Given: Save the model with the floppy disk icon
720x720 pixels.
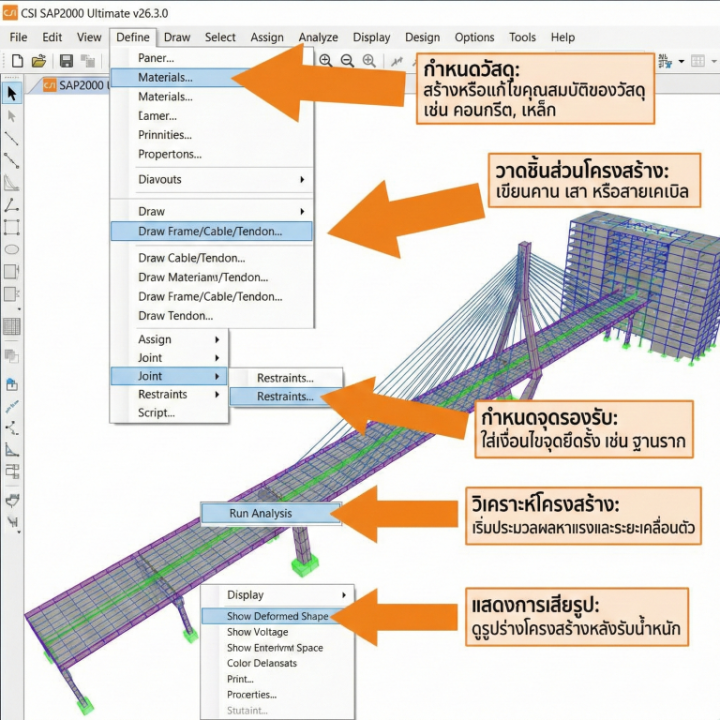Looking at the screenshot, I should pos(67,61).
